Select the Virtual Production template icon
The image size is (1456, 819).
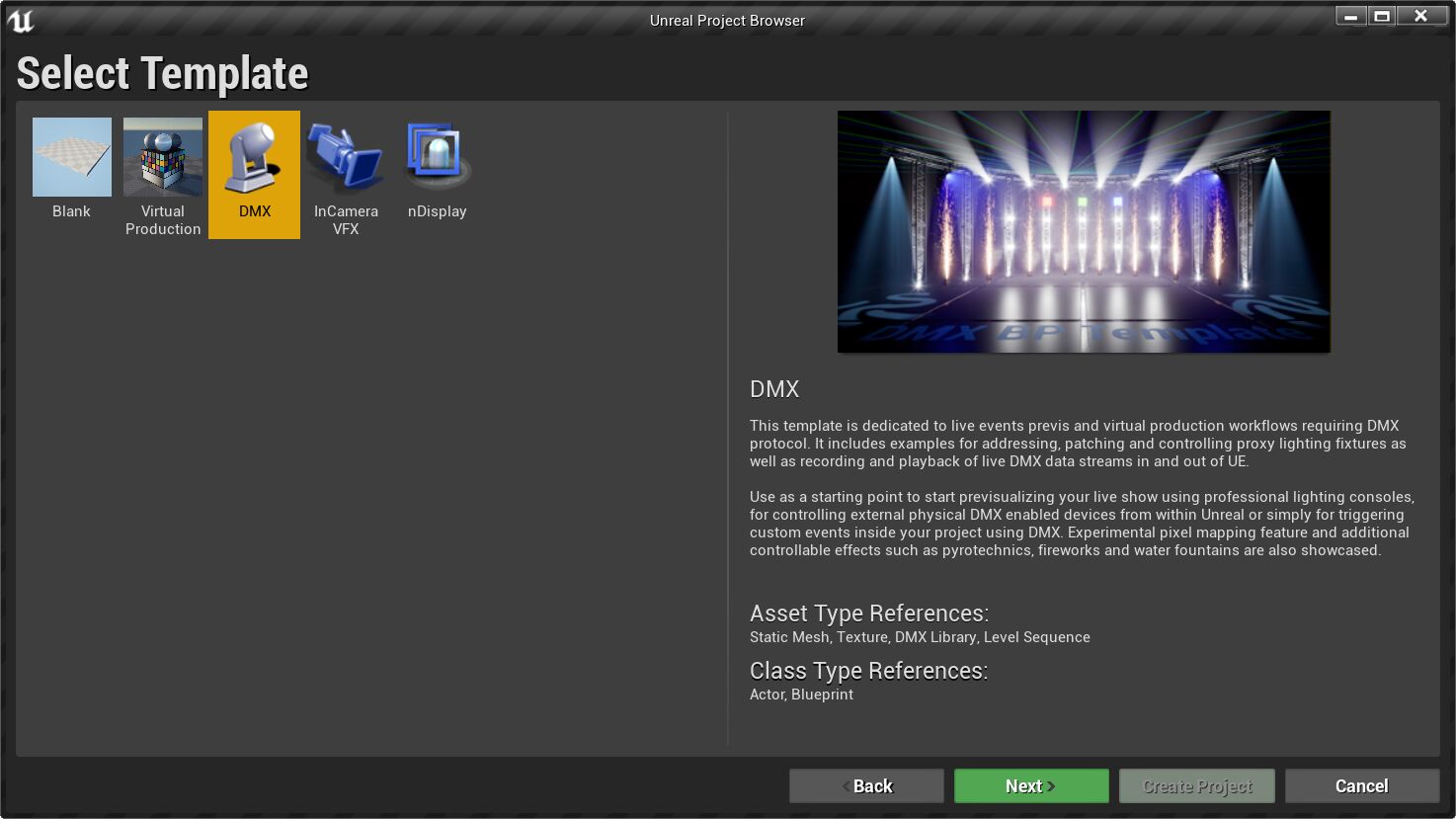click(162, 157)
